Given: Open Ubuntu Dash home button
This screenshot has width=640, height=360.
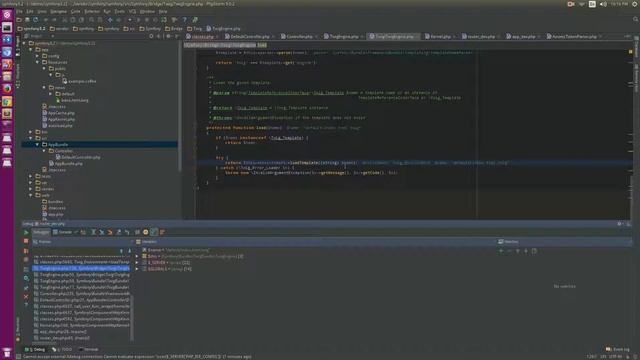Looking at the screenshot, I should pos(7,15).
